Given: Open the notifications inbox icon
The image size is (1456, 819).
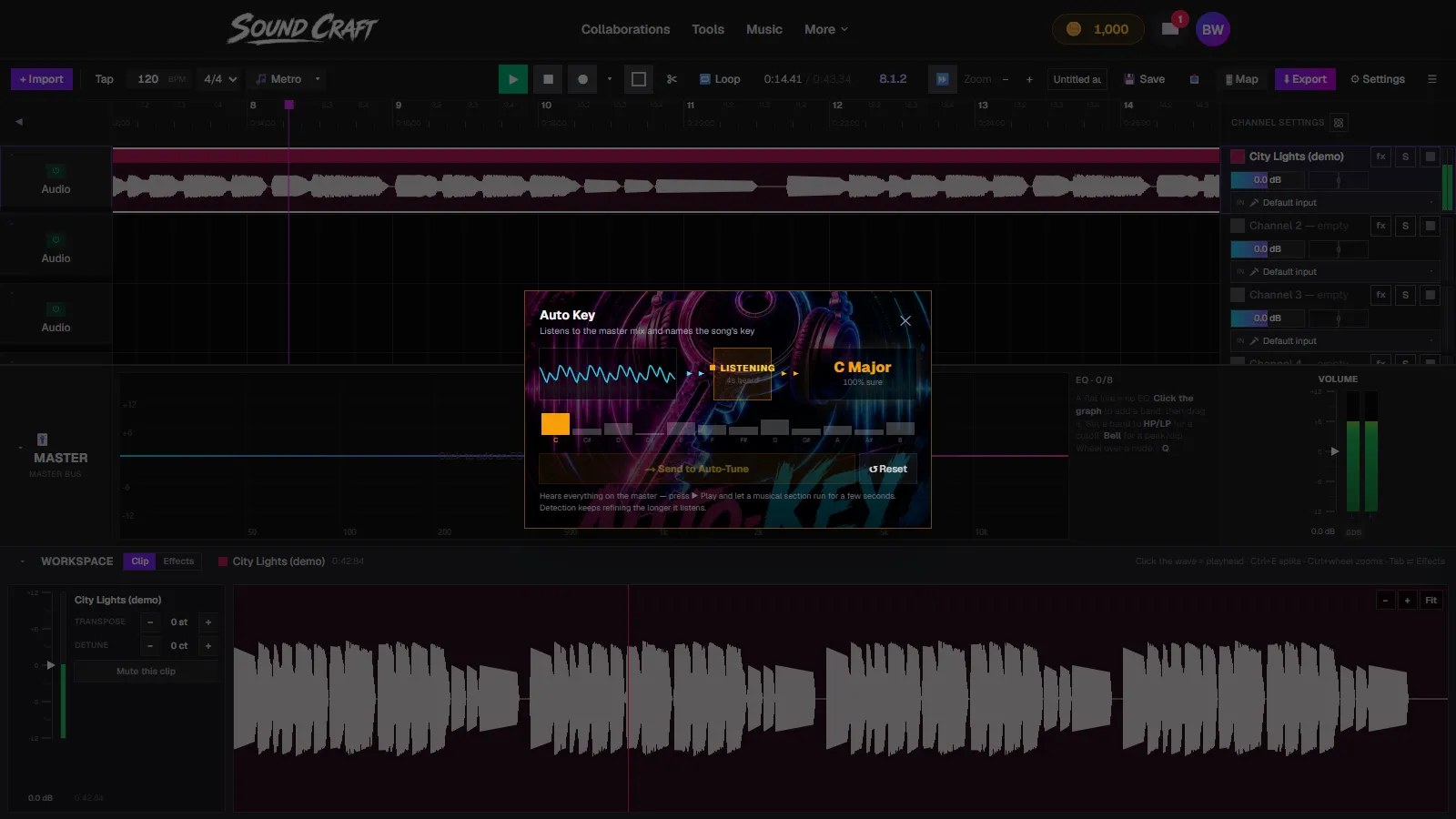Looking at the screenshot, I should click(1170, 29).
